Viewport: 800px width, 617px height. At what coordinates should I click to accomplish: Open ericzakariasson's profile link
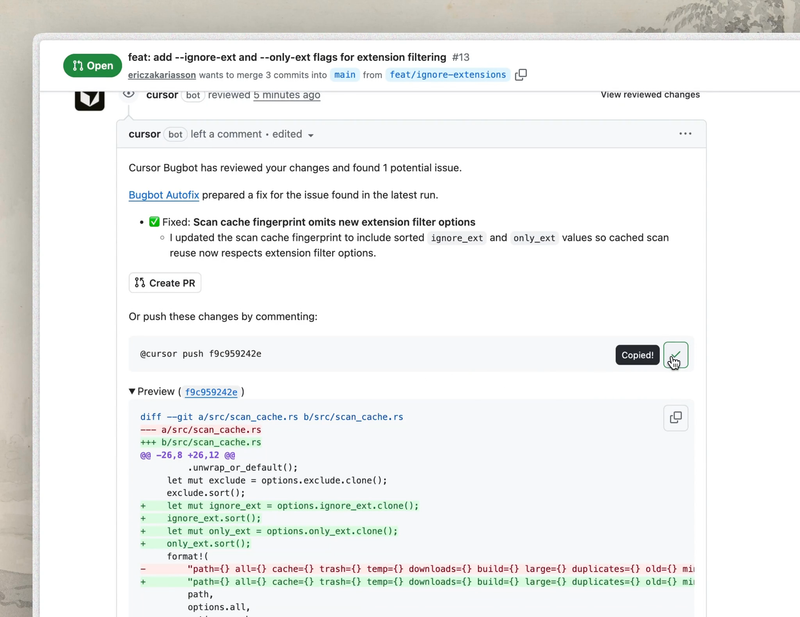pyautogui.click(x=162, y=75)
